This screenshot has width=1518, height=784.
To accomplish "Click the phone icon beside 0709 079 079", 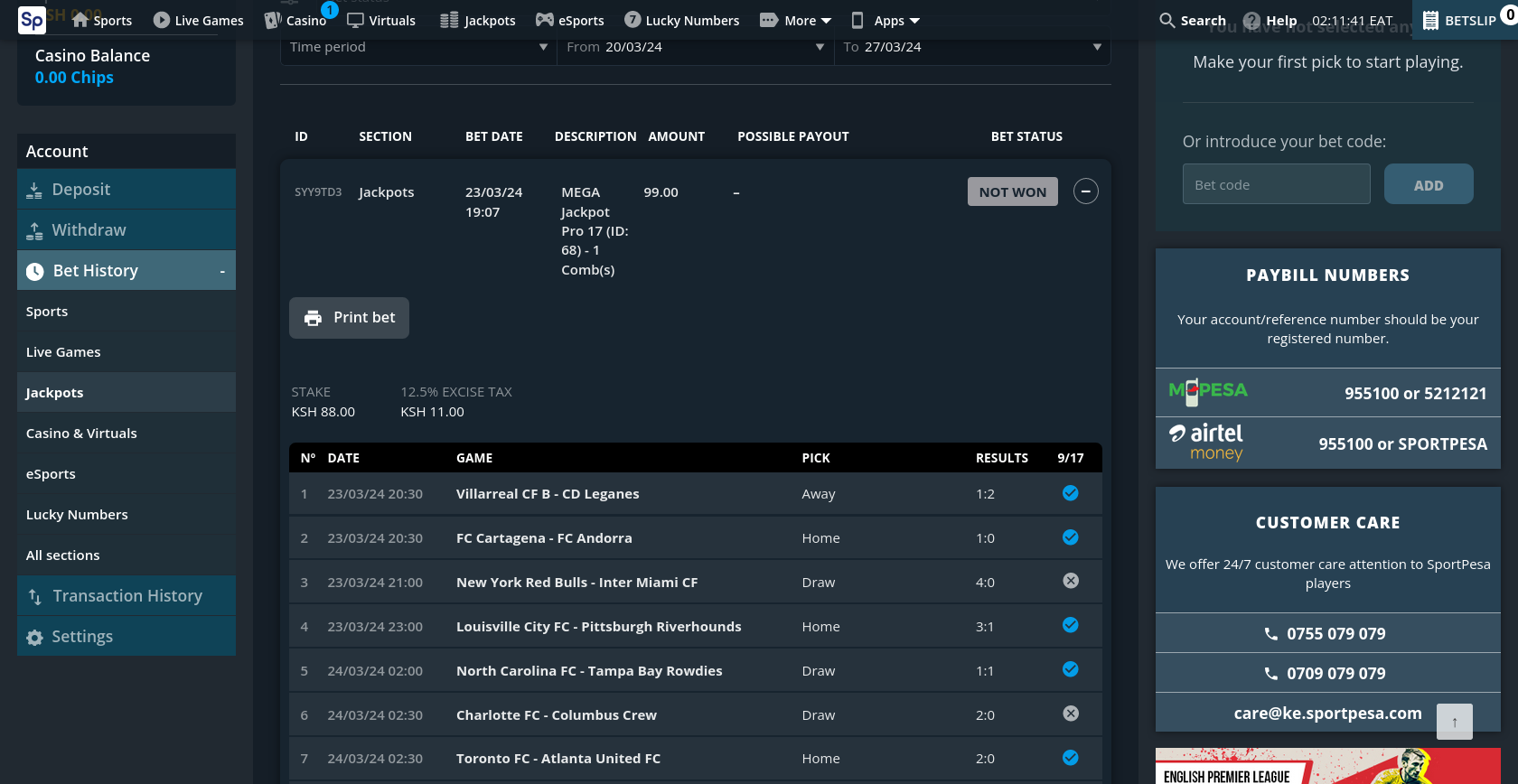I will [1271, 674].
